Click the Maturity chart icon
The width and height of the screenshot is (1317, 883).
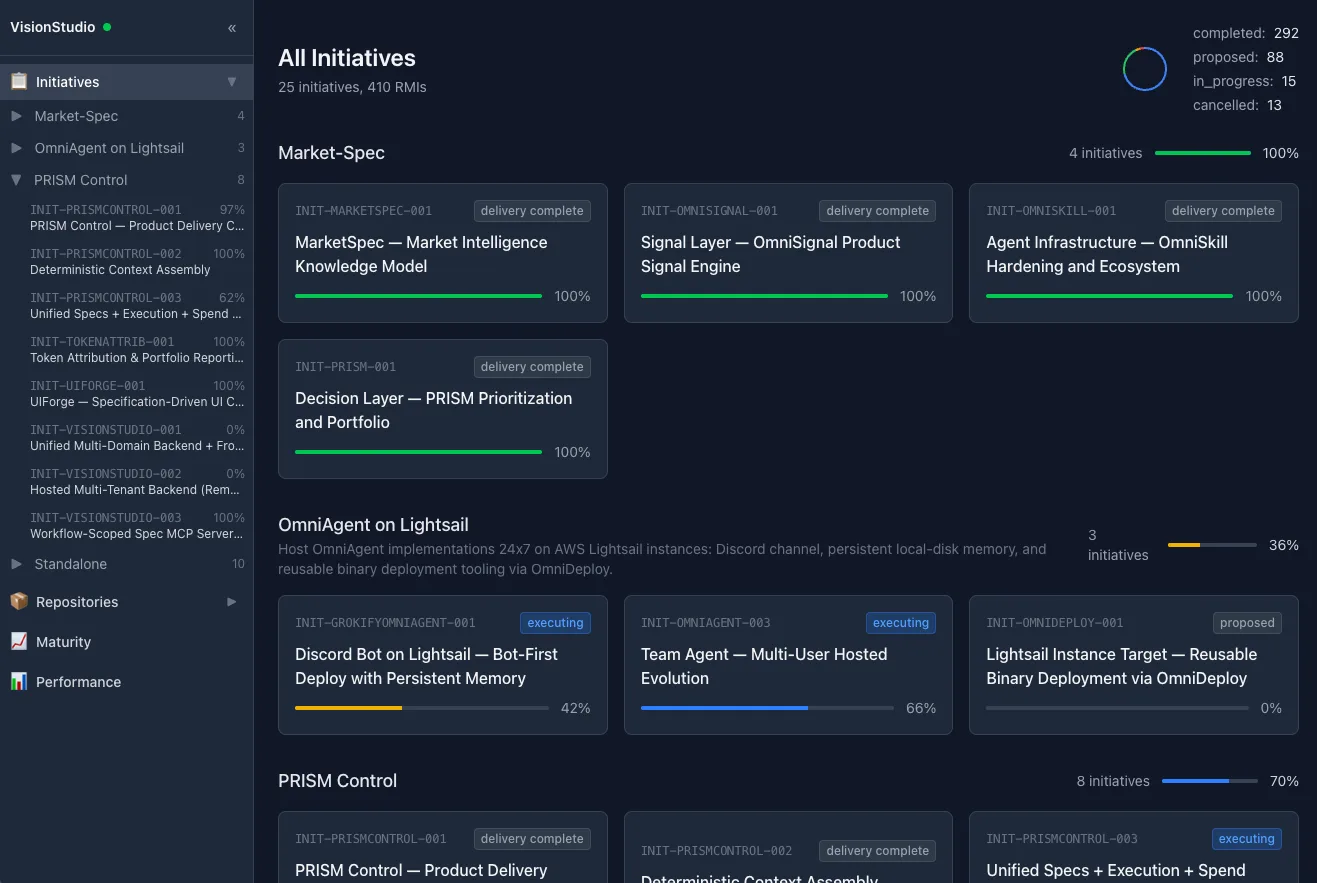[18, 642]
